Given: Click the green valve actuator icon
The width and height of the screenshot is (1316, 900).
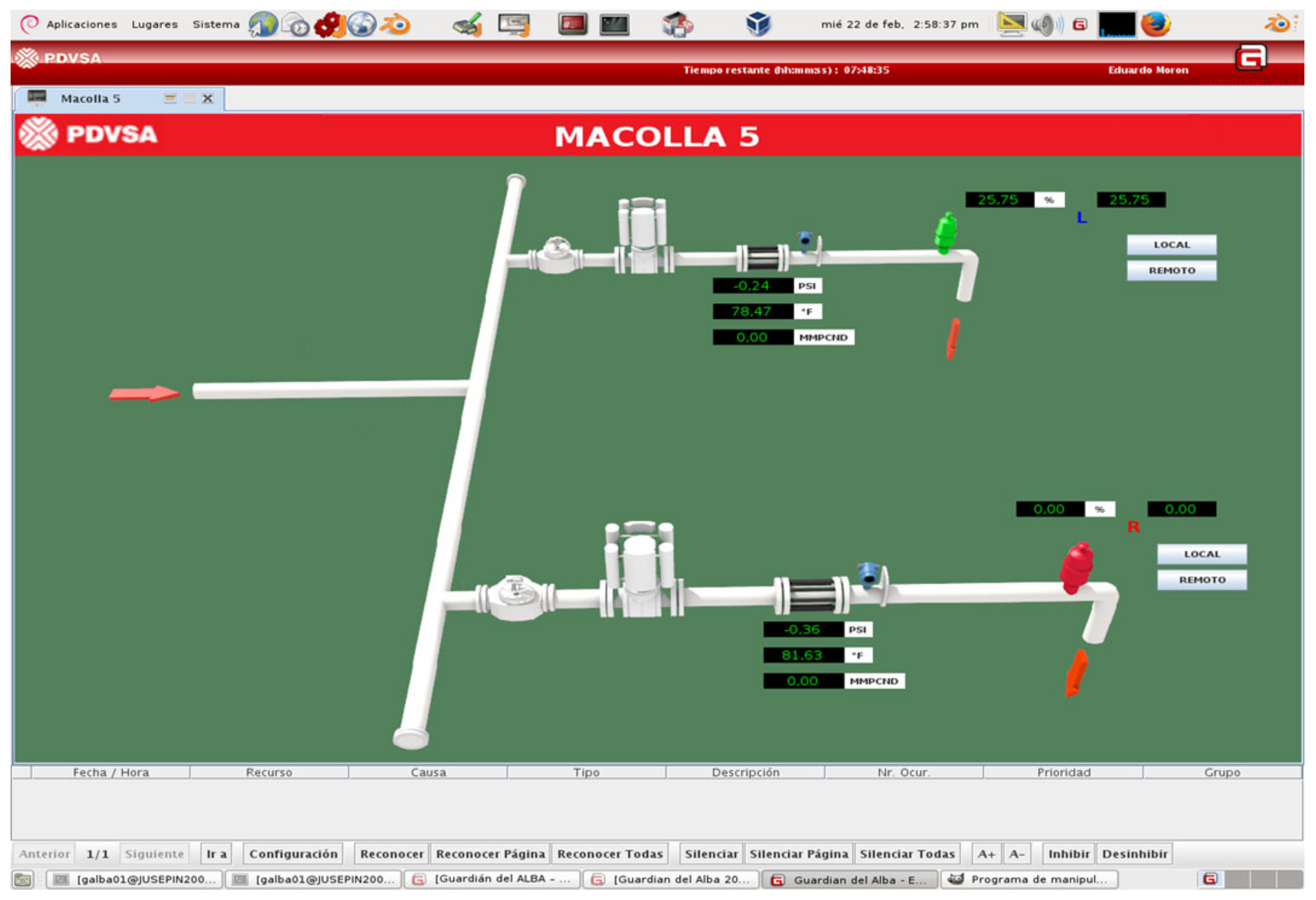Looking at the screenshot, I should coord(945,233).
